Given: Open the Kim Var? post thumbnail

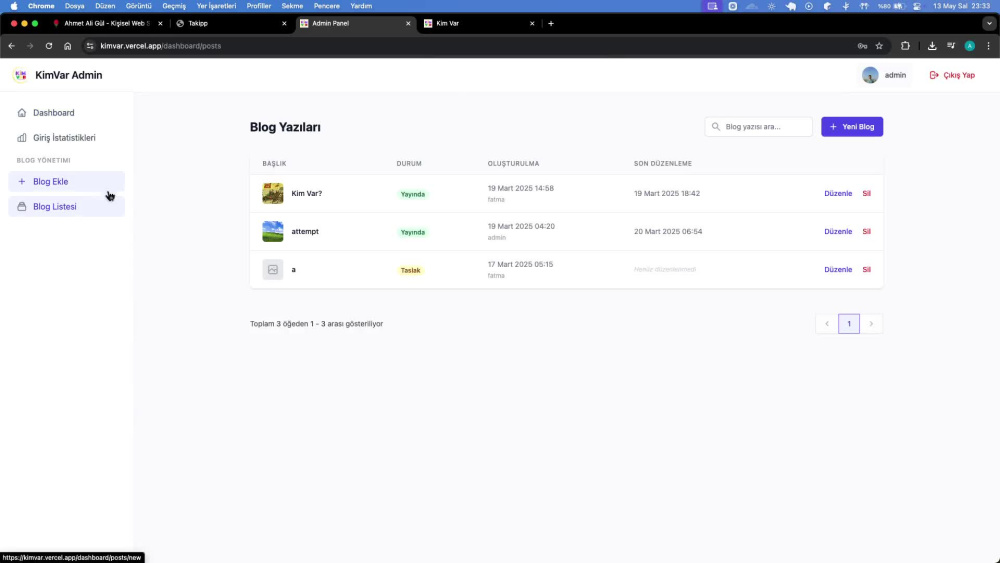Looking at the screenshot, I should tap(273, 193).
